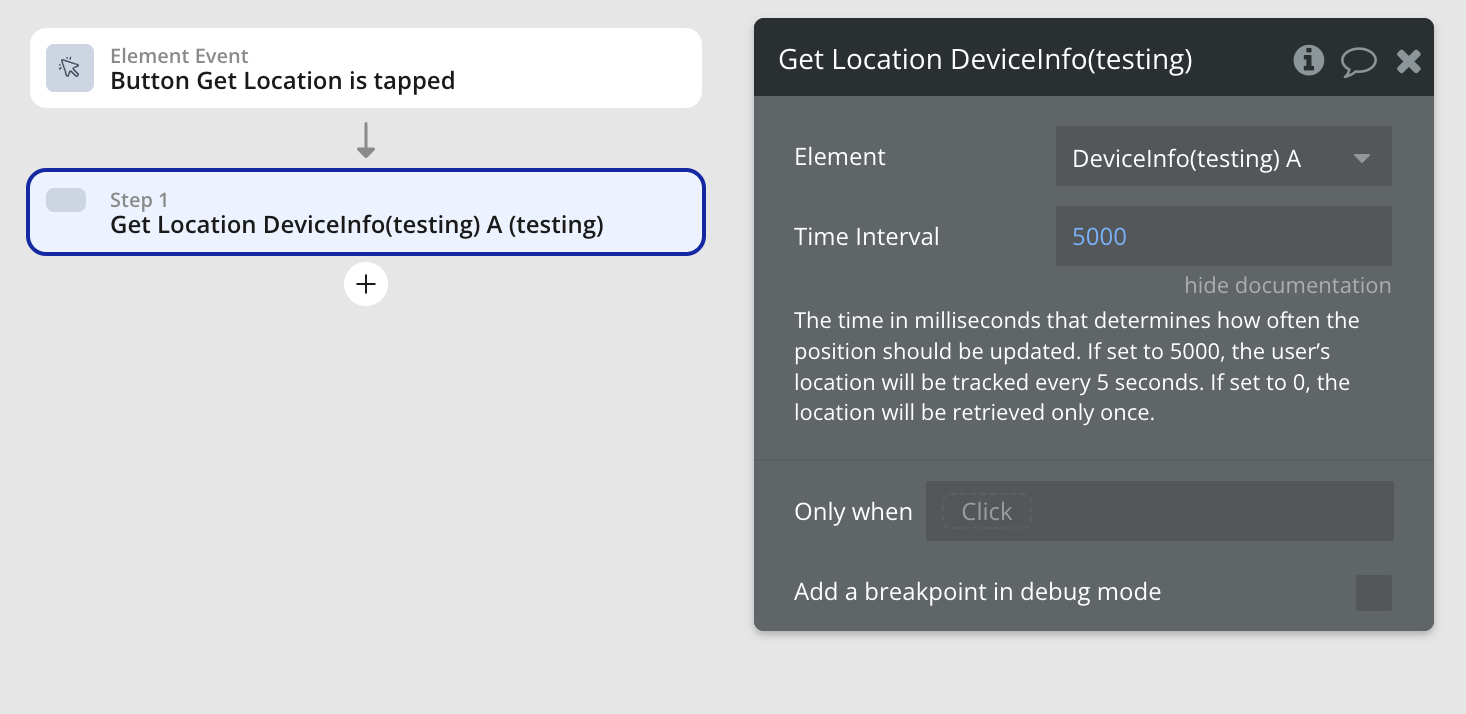Select the Step 1 Get Location action title
The width and height of the screenshot is (1466, 714).
pos(356,225)
